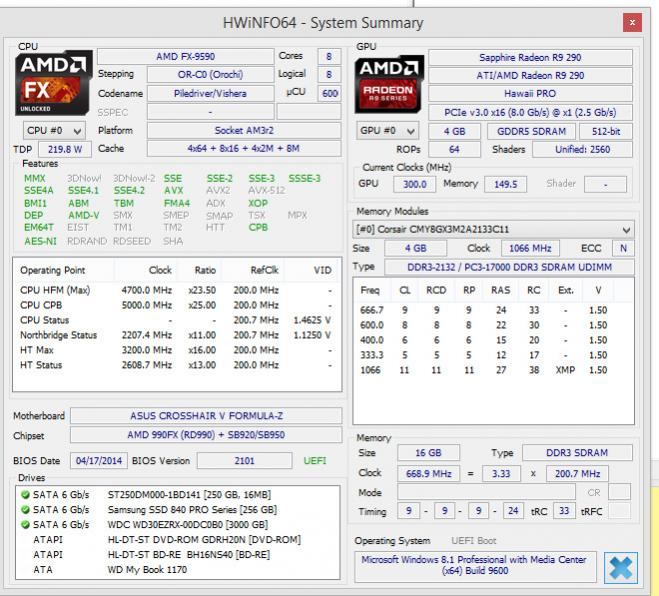Close the HWiNFO64 System Summary window
The height and width of the screenshot is (596, 659).
point(632,23)
